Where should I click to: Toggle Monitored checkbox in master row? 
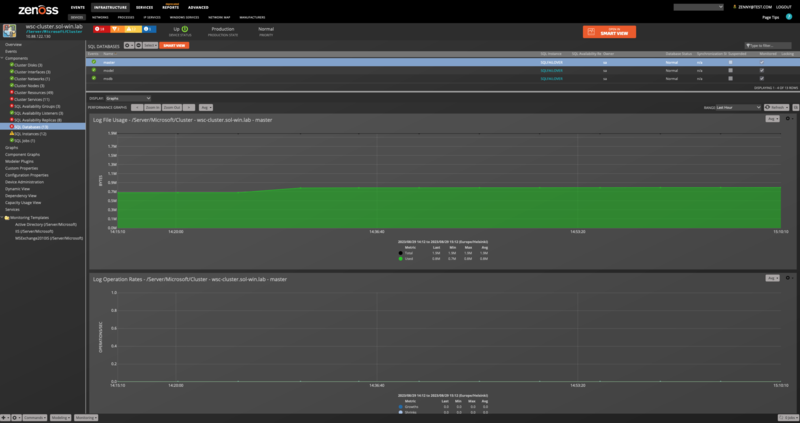(x=762, y=62)
